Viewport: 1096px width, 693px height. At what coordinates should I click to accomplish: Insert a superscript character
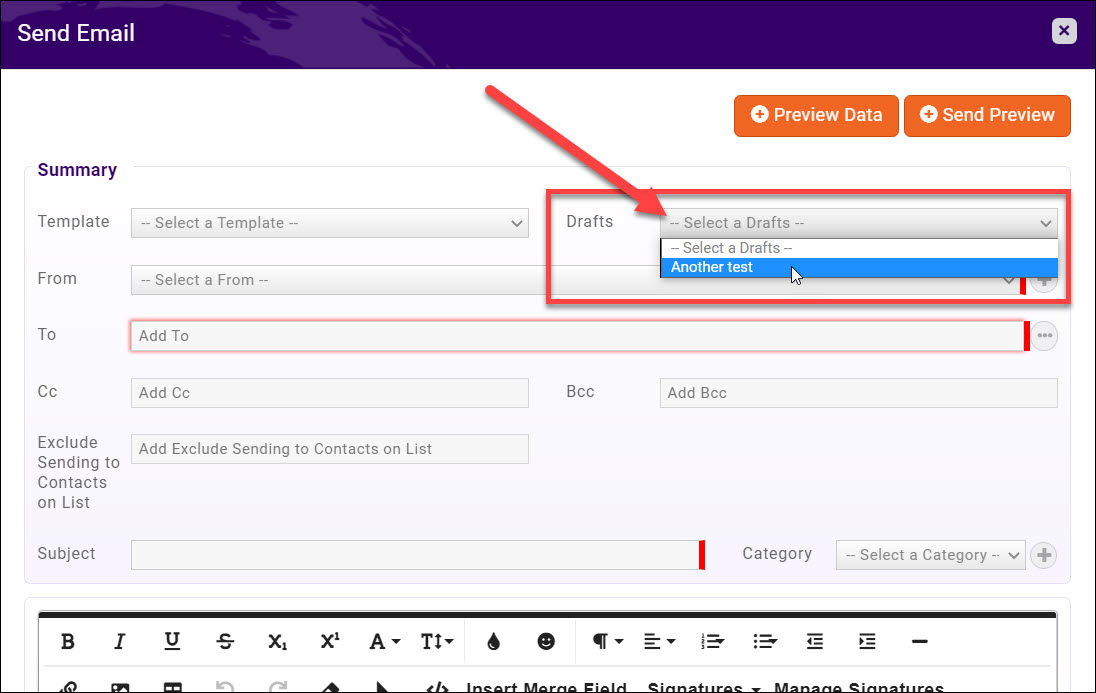point(329,641)
